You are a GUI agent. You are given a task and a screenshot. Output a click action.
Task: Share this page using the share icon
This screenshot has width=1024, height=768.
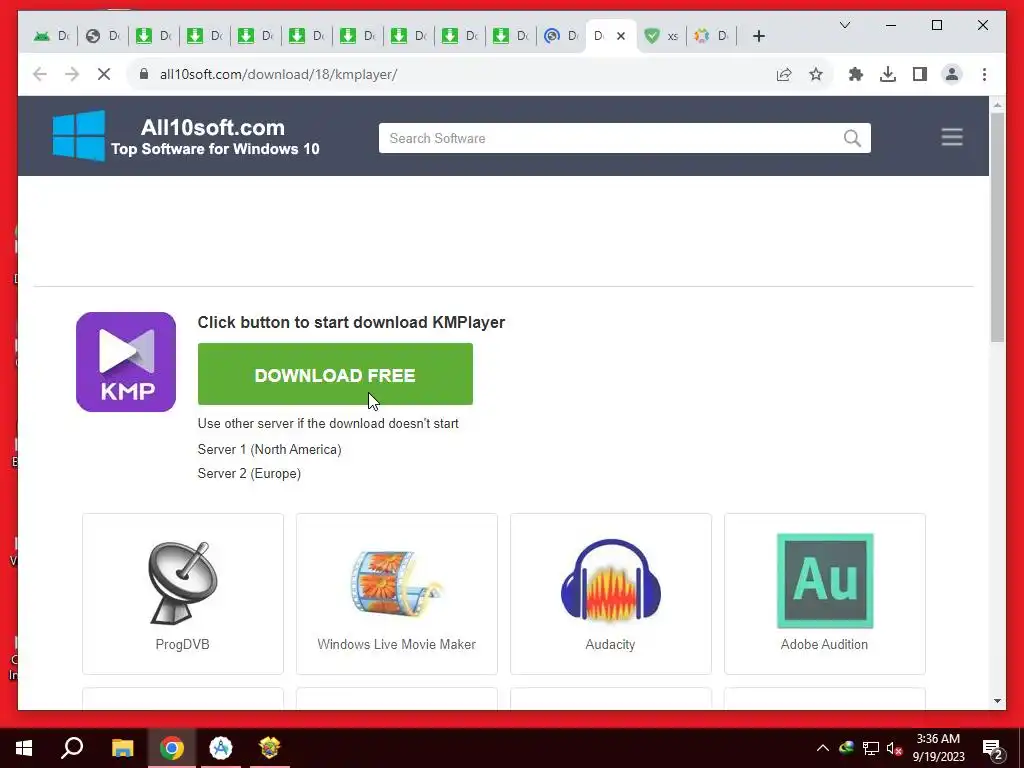click(784, 74)
